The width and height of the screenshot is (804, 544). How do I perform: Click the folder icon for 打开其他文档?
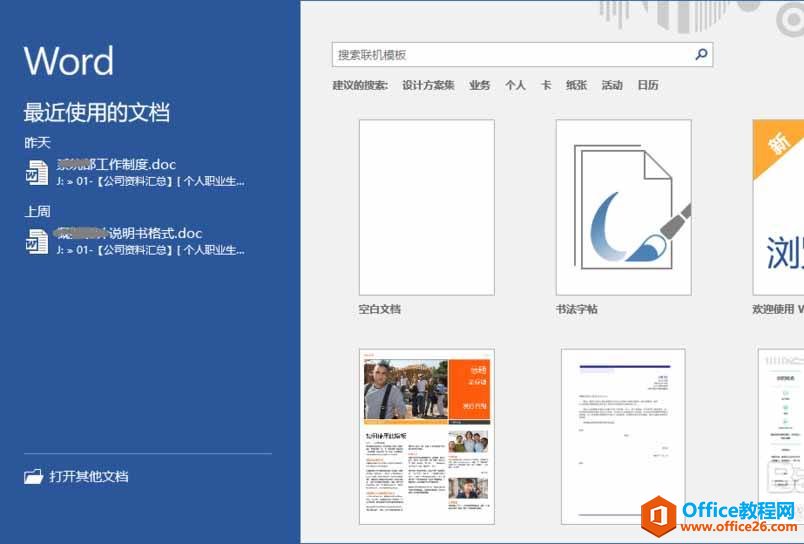tap(33, 476)
